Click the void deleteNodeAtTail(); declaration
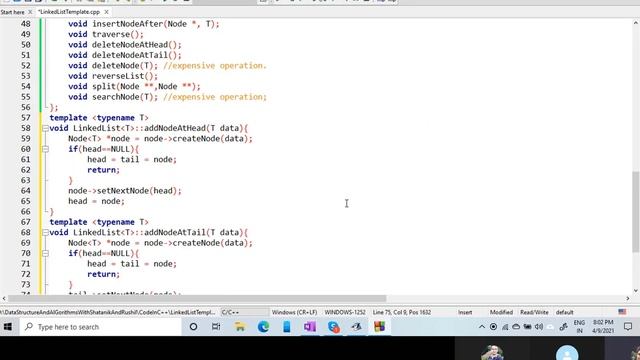The image size is (640, 360). 125,55
